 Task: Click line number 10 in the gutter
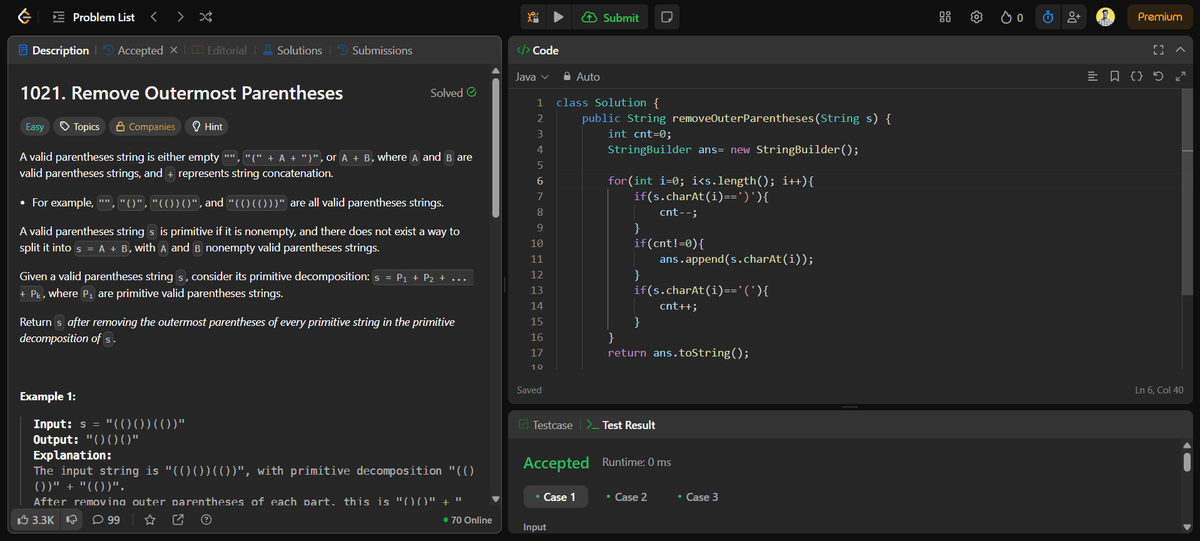pos(536,243)
